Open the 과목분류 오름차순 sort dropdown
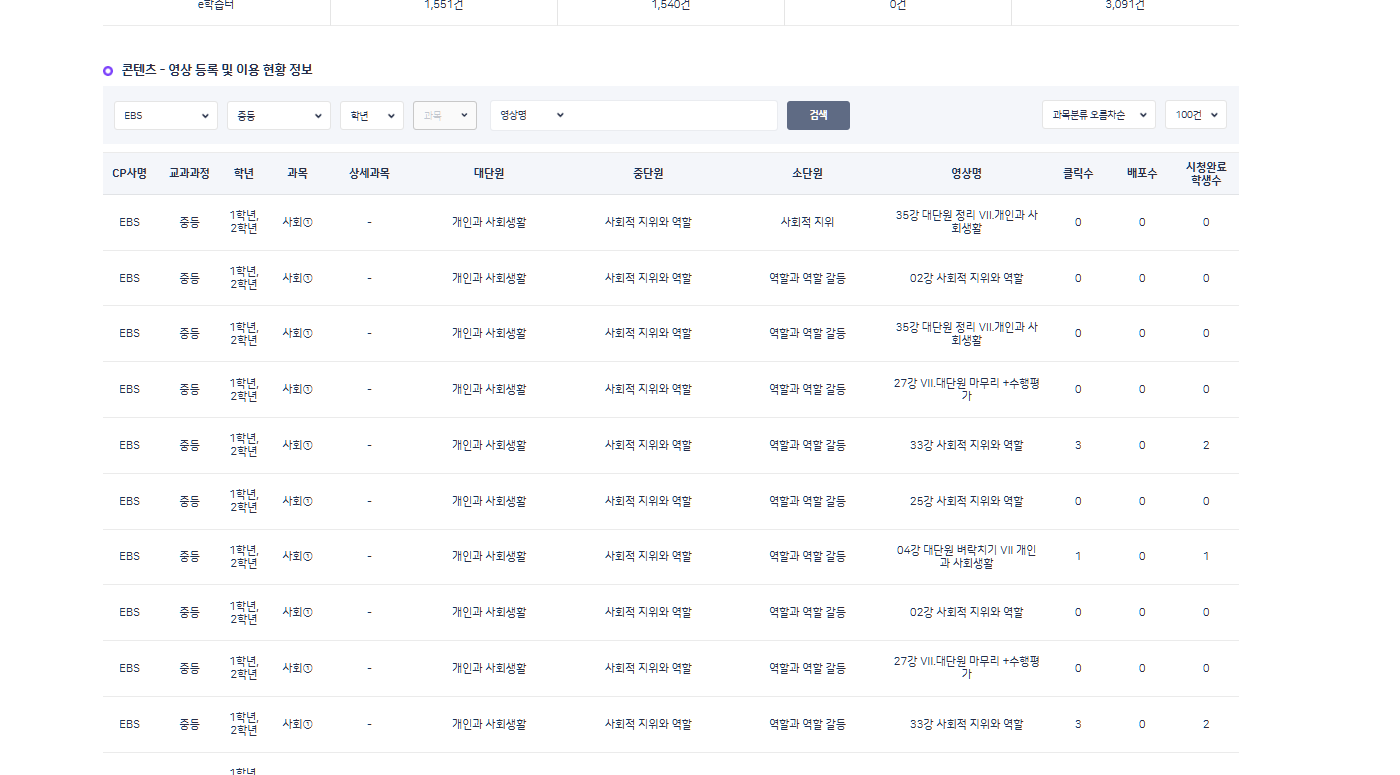The image size is (1400, 775). [x=1098, y=115]
